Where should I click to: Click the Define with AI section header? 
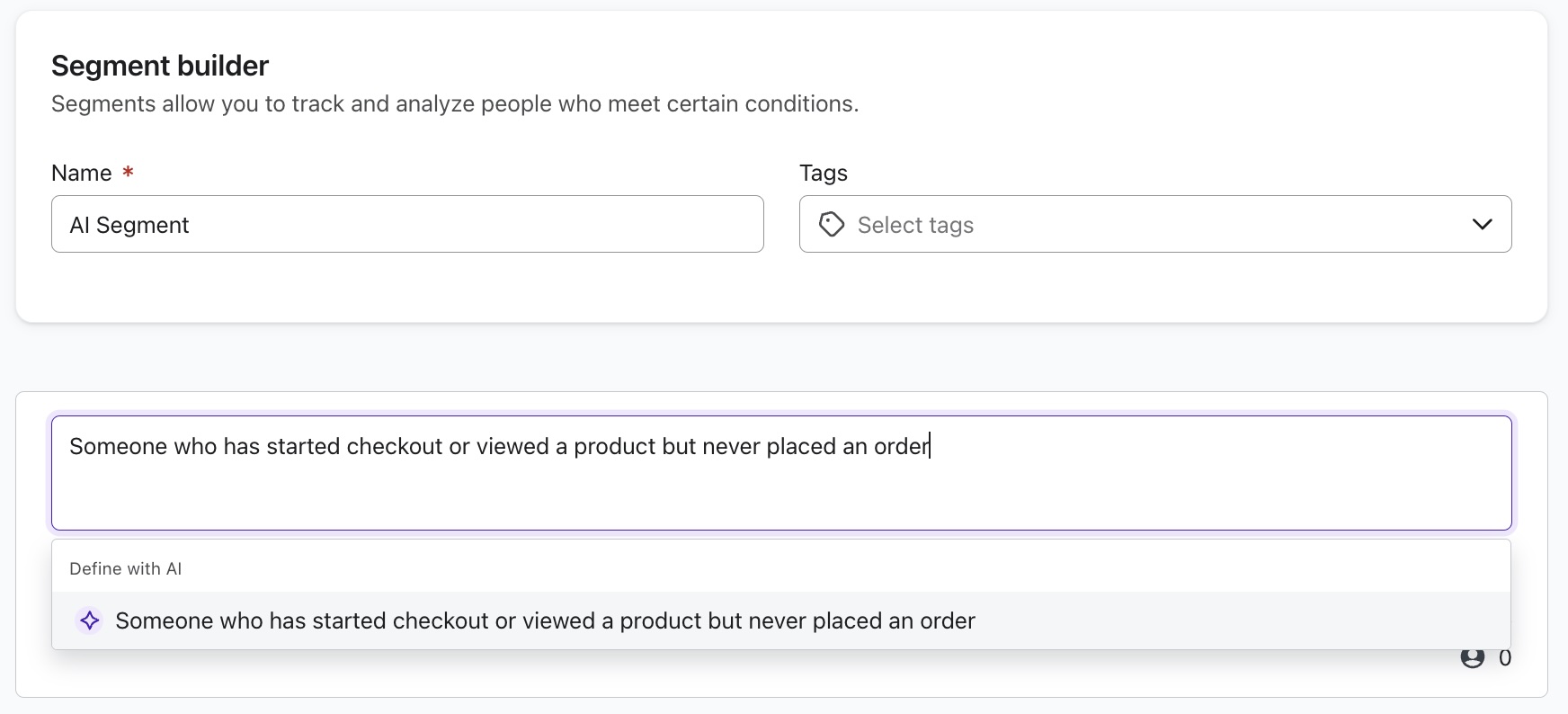tap(126, 568)
